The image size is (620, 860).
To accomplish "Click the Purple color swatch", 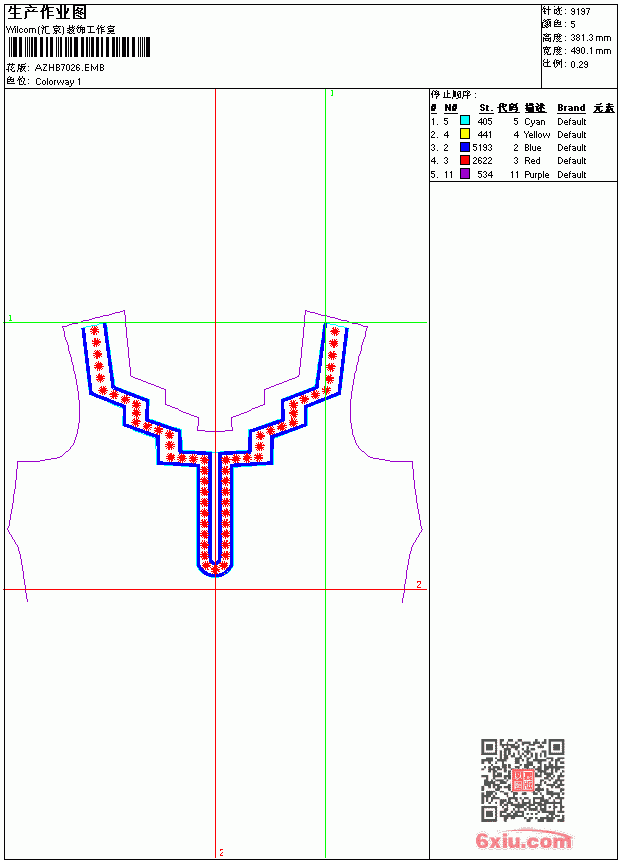I will coord(465,174).
